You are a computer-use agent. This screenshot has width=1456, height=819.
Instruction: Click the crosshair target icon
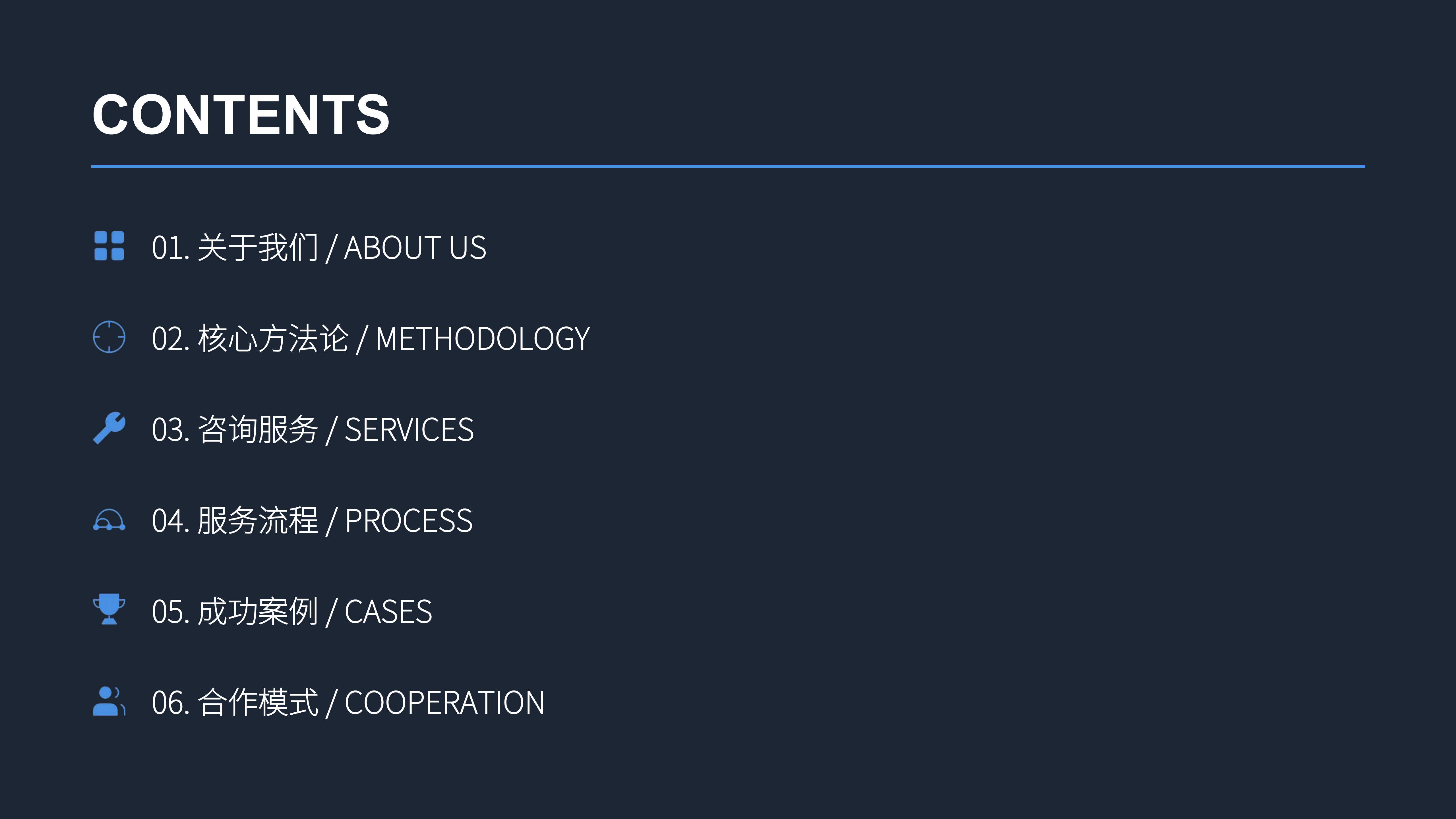(x=109, y=337)
